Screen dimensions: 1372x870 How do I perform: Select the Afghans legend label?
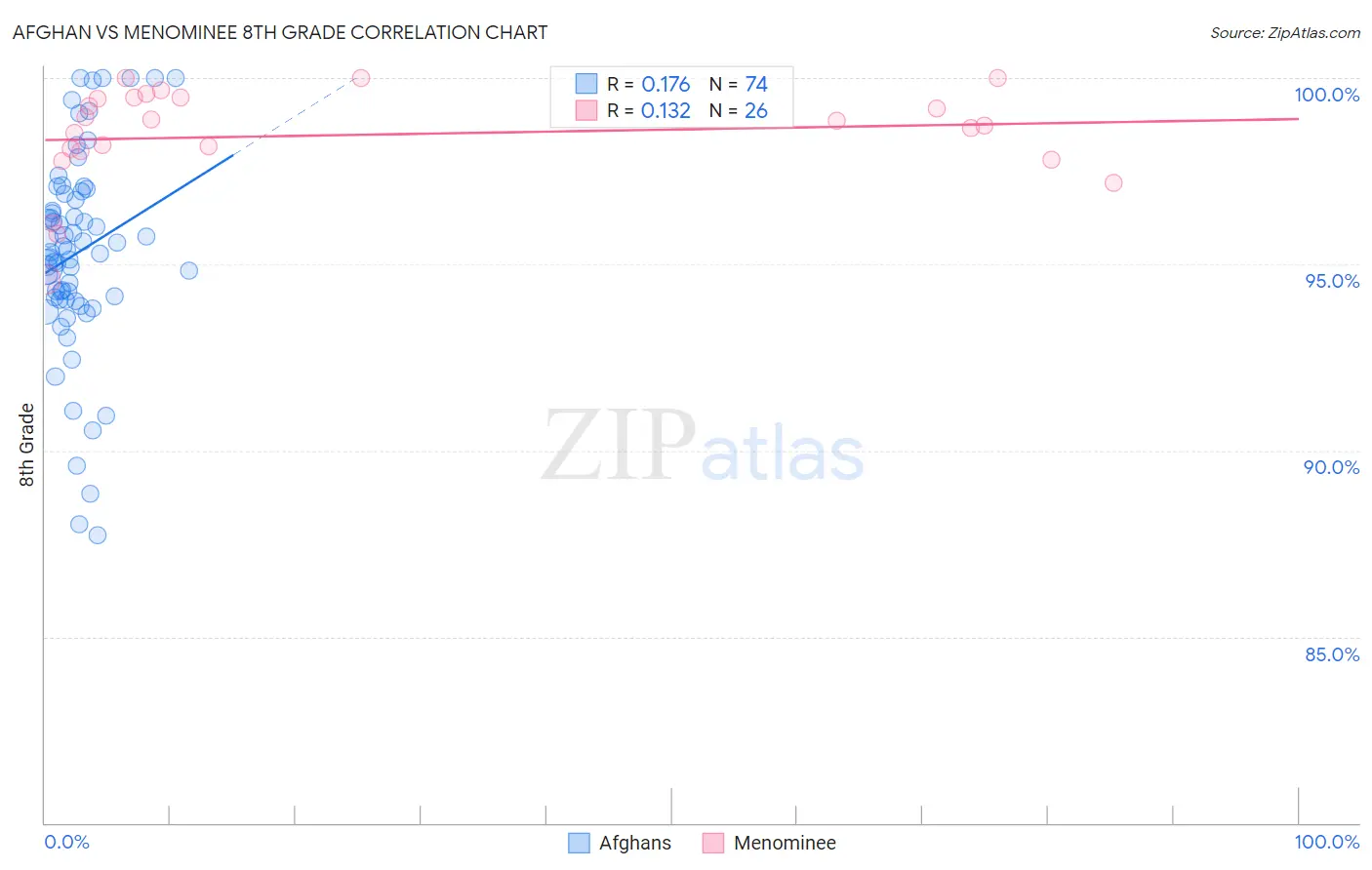click(635, 843)
